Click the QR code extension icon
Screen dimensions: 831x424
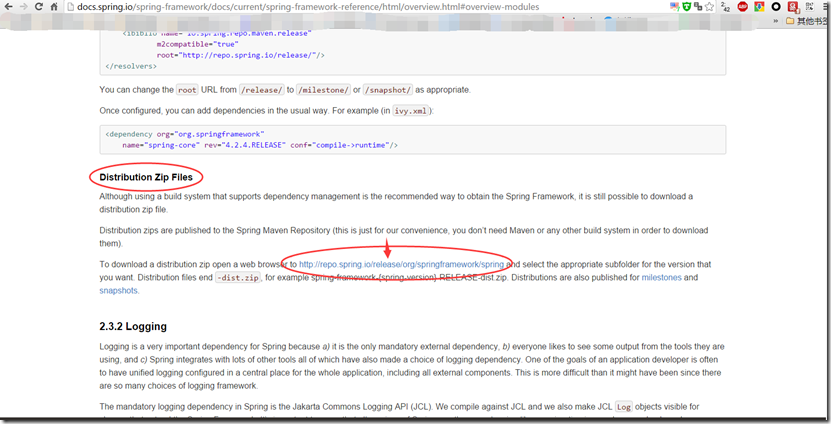point(809,7)
